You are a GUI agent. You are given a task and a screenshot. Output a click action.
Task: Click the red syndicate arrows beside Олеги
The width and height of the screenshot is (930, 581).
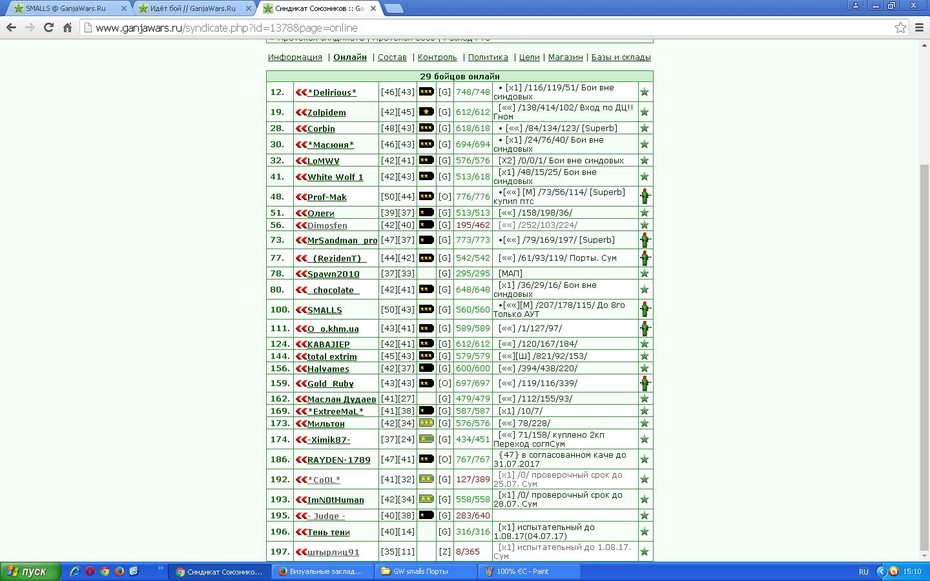pyautogui.click(x=301, y=213)
